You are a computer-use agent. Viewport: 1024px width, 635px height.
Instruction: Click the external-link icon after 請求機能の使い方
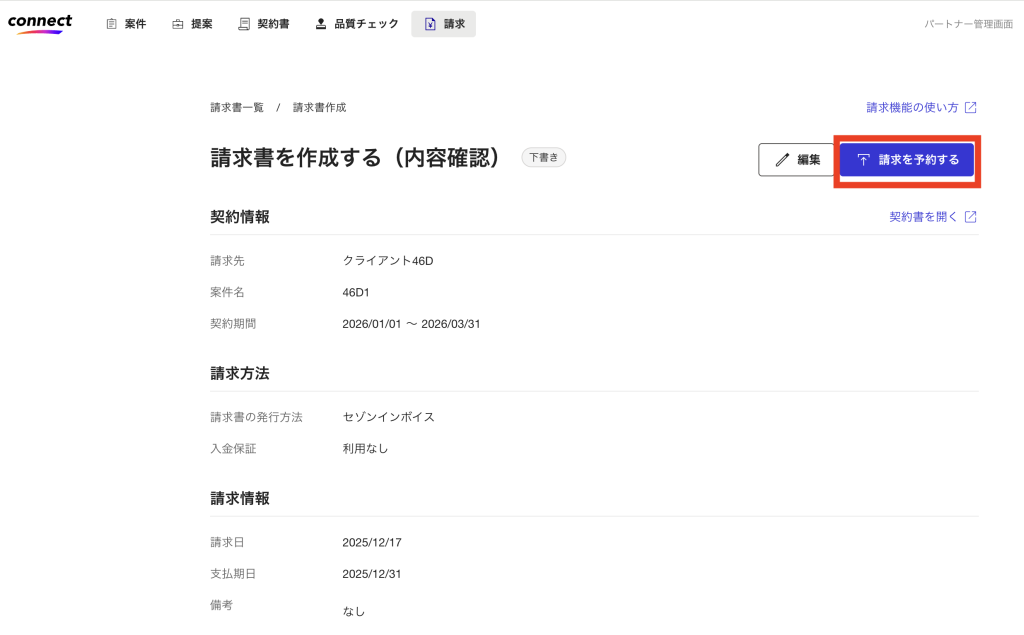click(970, 108)
